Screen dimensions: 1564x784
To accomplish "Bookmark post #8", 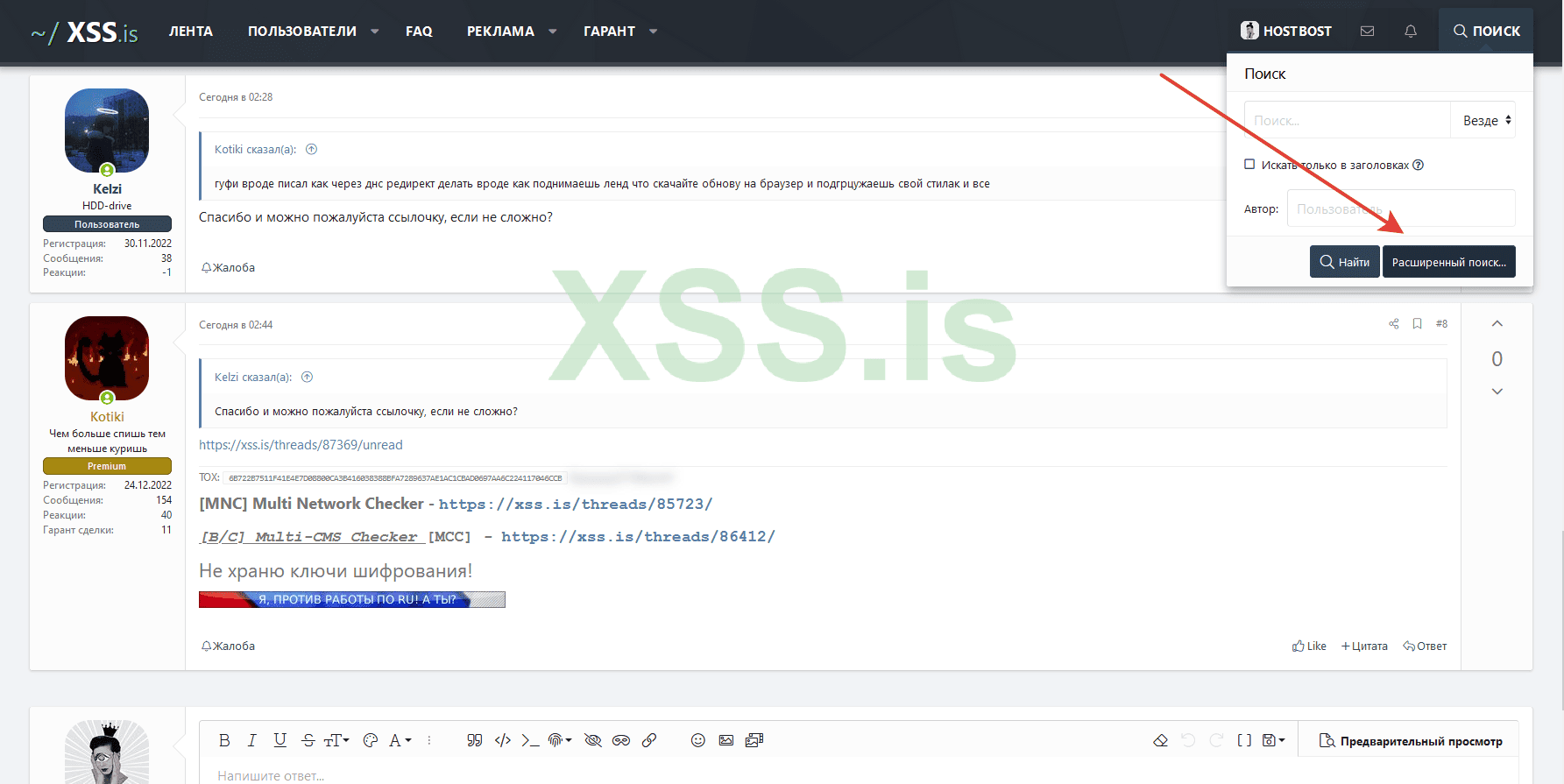I will pos(1417,324).
